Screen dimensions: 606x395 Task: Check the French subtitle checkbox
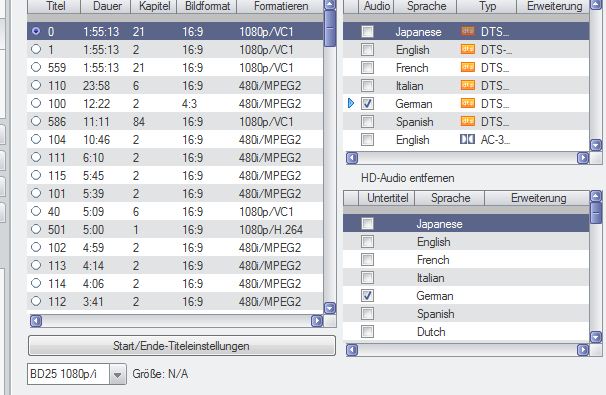point(367,259)
